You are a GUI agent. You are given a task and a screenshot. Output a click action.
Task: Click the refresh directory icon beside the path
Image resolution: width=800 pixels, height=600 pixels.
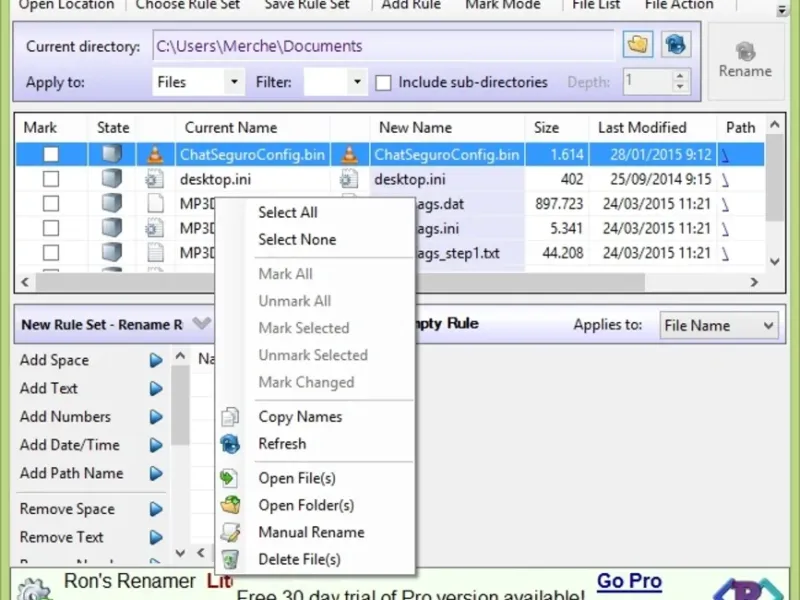pyautogui.click(x=676, y=45)
